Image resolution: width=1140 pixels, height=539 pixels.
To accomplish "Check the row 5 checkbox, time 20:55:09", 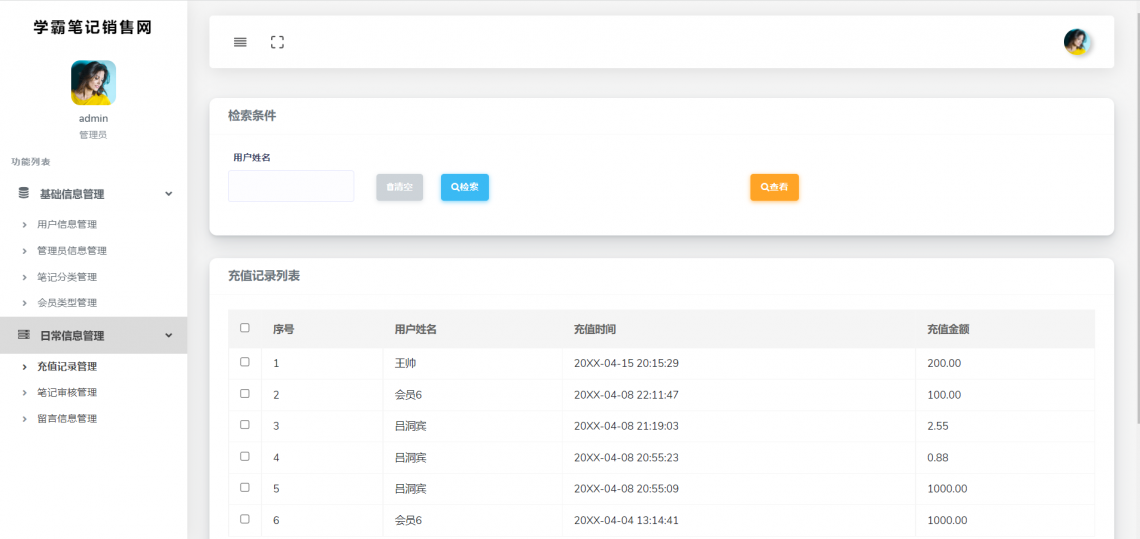I will (x=244, y=487).
